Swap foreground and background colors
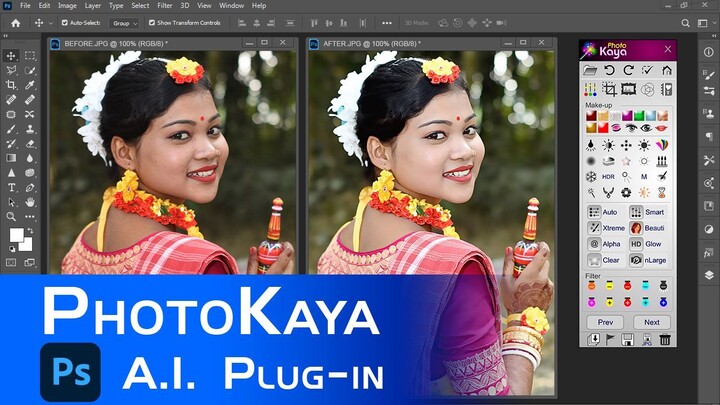The image size is (720, 405). tap(30, 231)
